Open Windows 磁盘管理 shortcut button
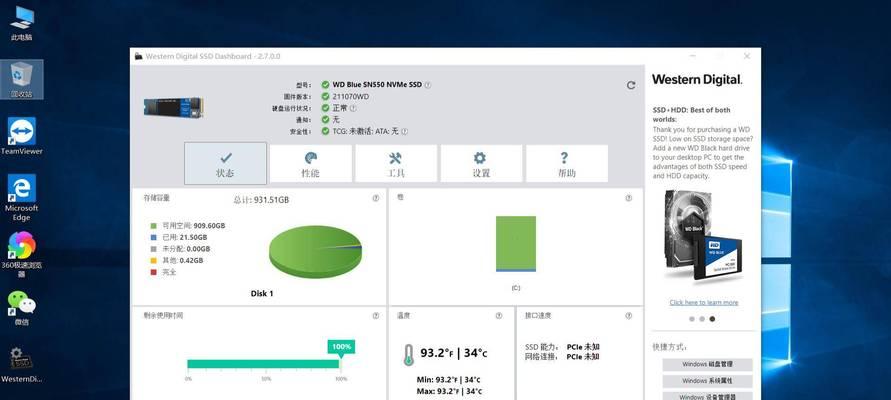Screen dimensions: 891x400 707,365
